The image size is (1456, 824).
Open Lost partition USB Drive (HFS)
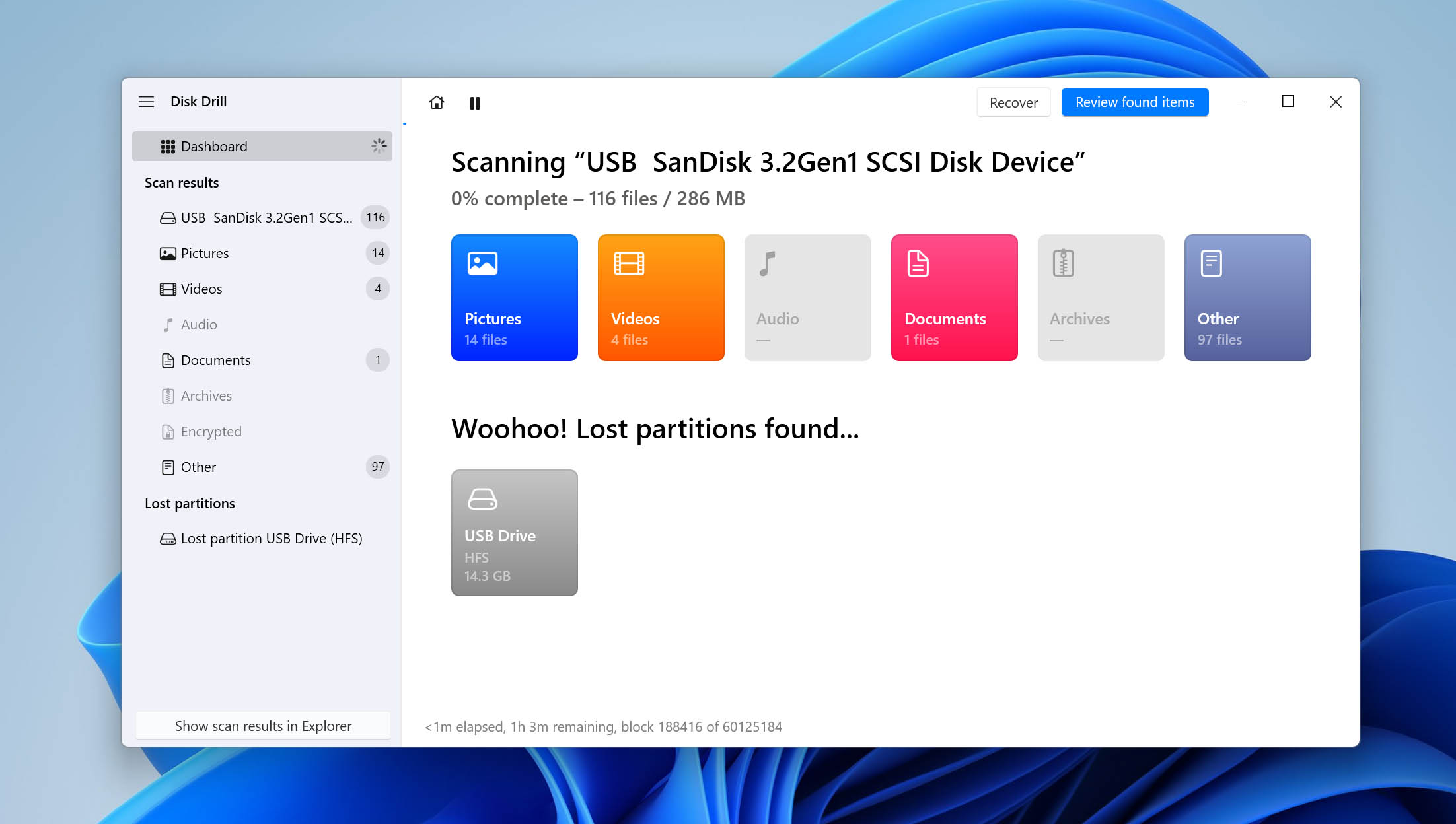(262, 538)
